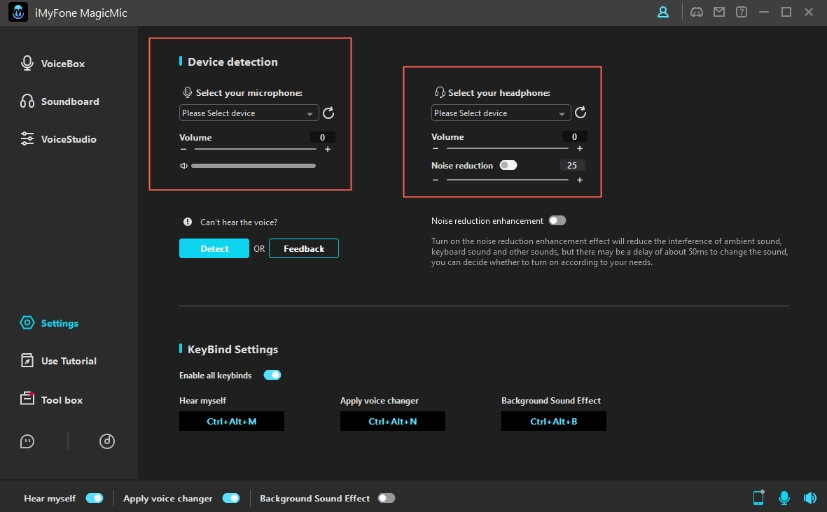827x512 pixels.
Task: Click the headphone Volume slider track
Action: (507, 149)
